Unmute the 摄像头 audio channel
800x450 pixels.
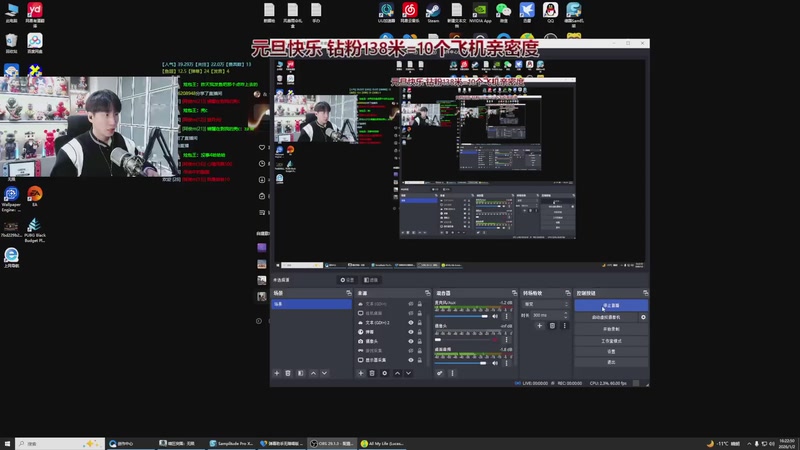(495, 339)
